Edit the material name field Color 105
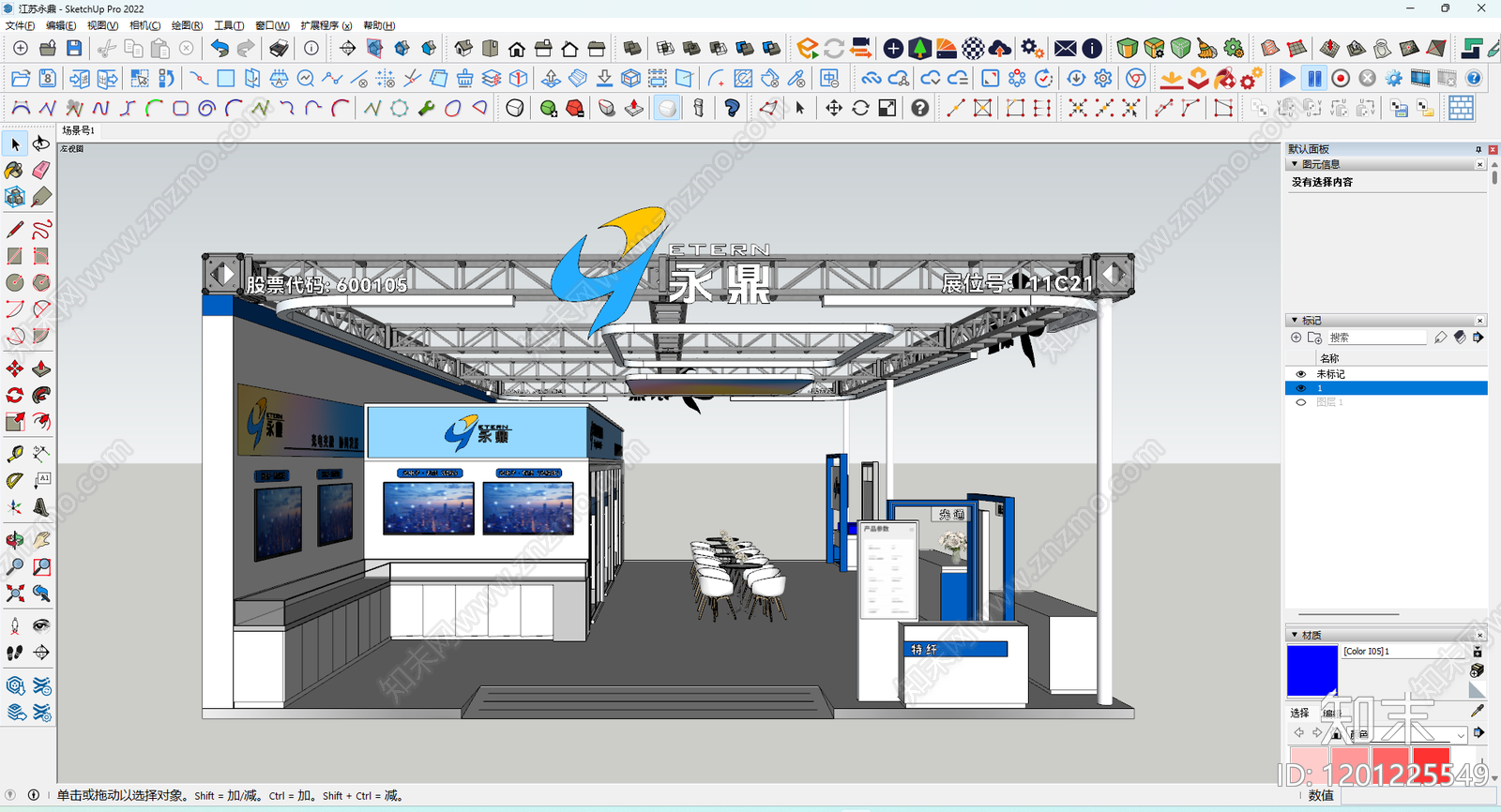Image resolution: width=1501 pixels, height=812 pixels. tap(1404, 651)
